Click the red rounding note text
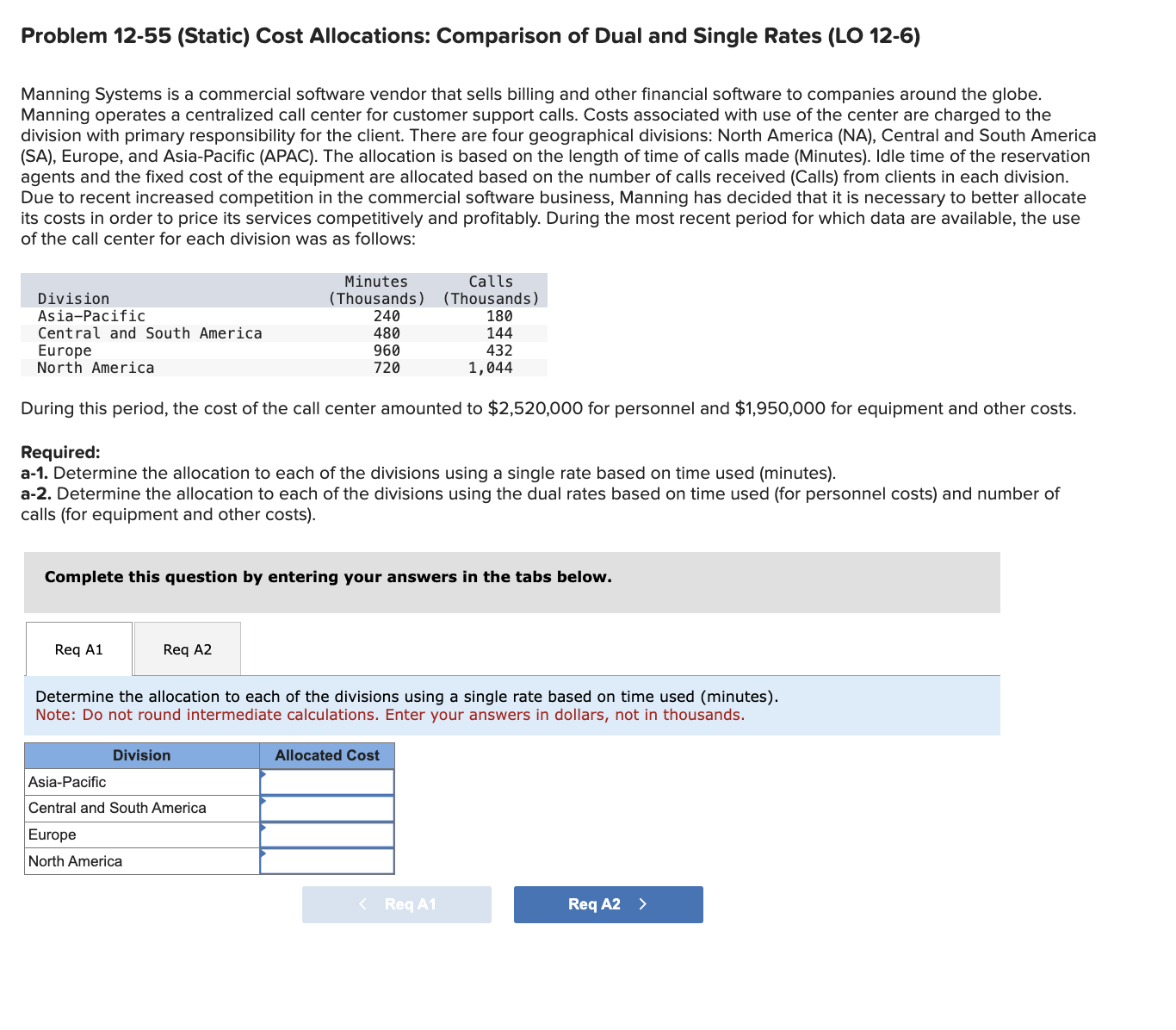This screenshot has width=1176, height=1030. point(389,715)
